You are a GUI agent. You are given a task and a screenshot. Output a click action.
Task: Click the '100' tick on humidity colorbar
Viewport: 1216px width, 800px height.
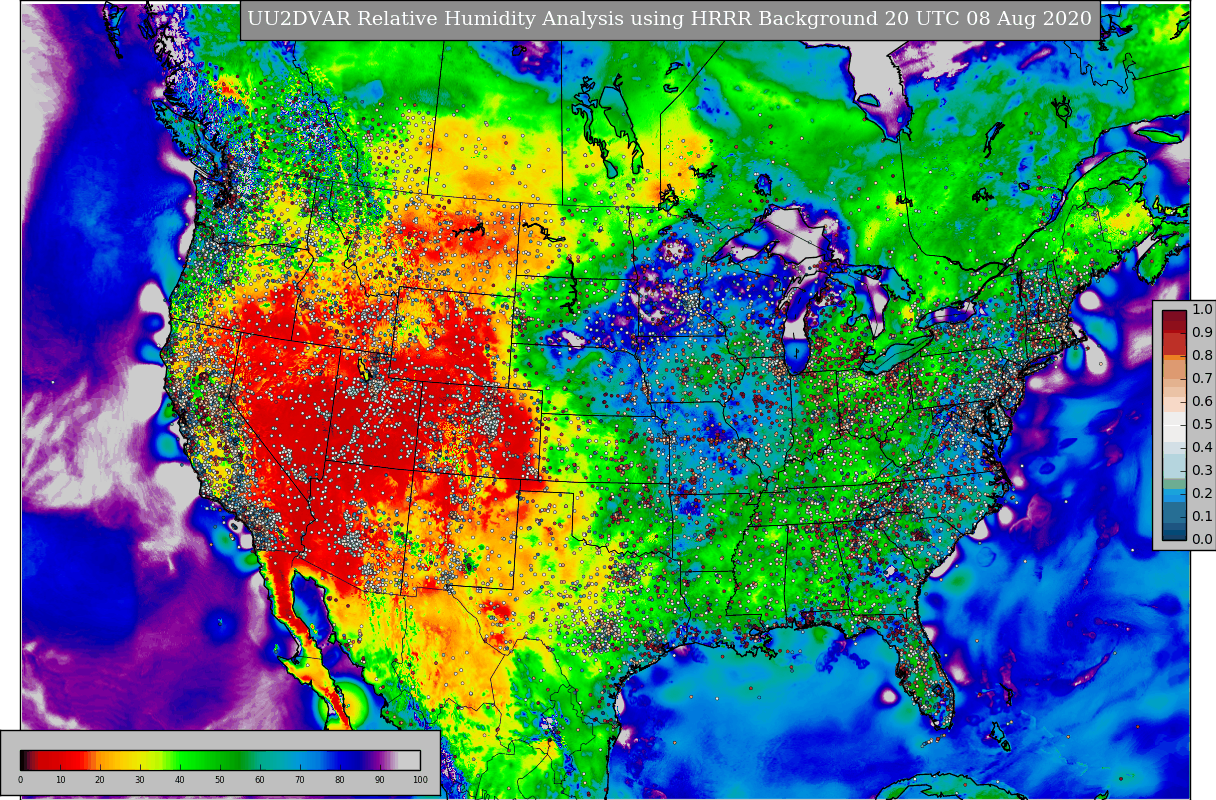point(420,780)
